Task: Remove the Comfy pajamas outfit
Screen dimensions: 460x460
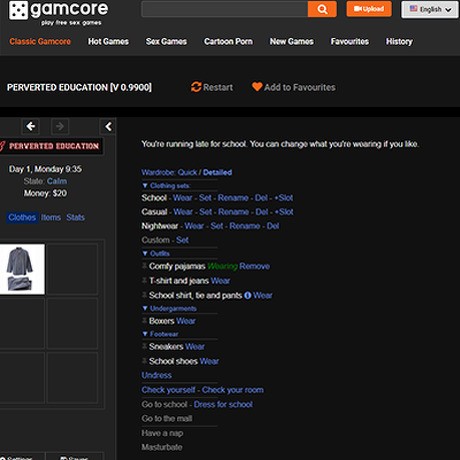Action: (254, 266)
